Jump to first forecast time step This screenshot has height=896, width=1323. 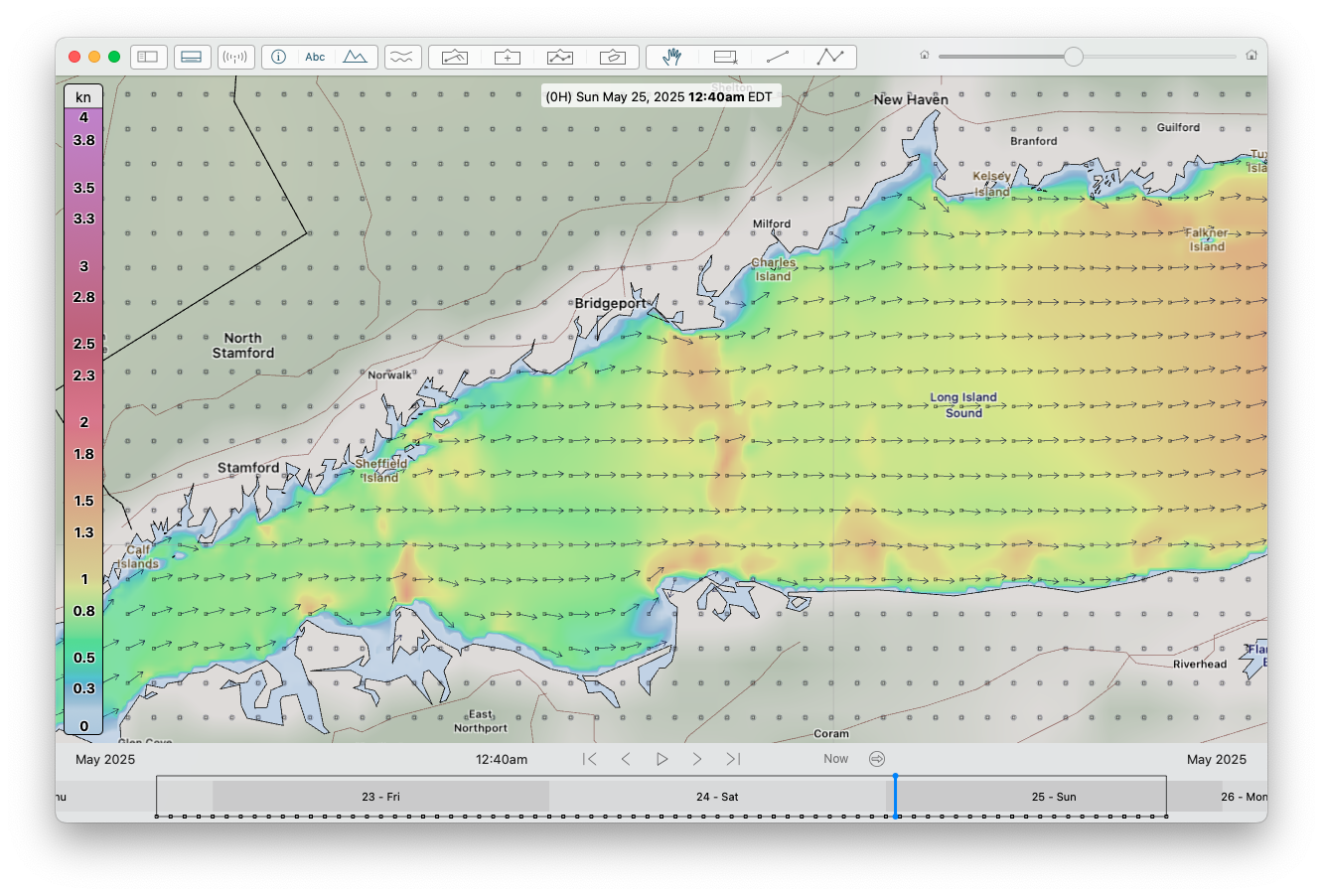[x=590, y=759]
